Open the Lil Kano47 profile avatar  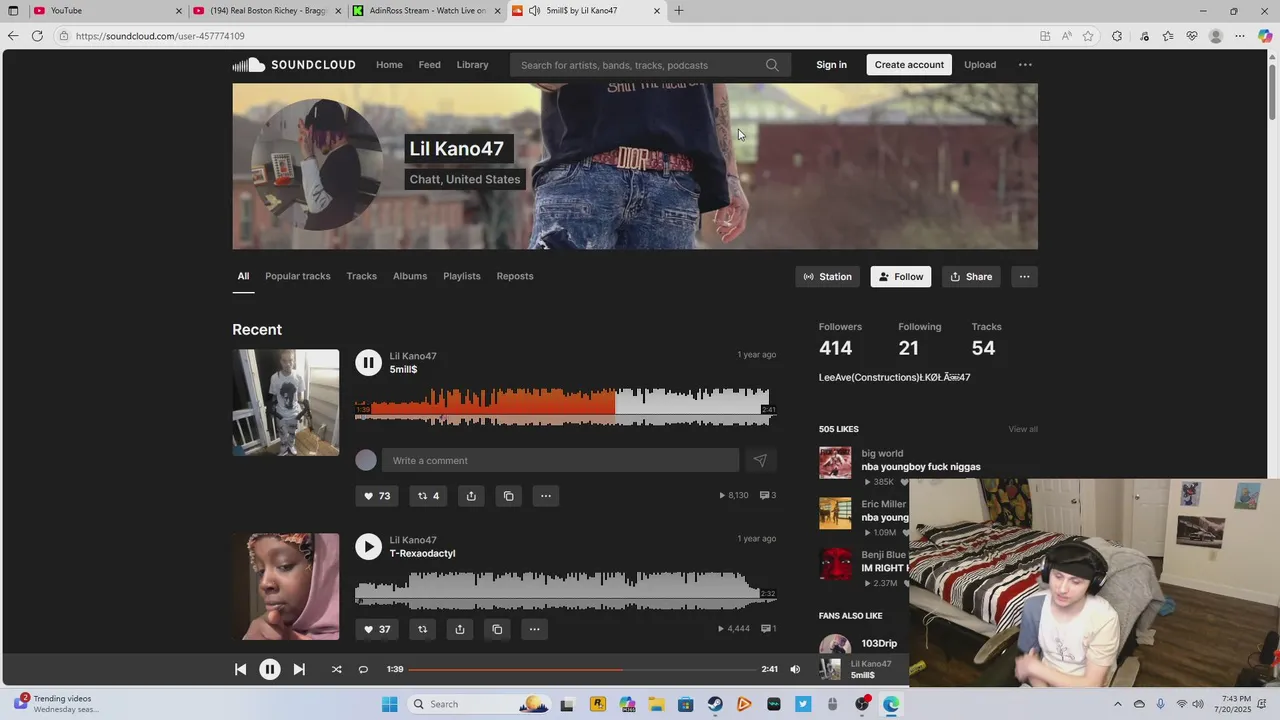click(316, 165)
